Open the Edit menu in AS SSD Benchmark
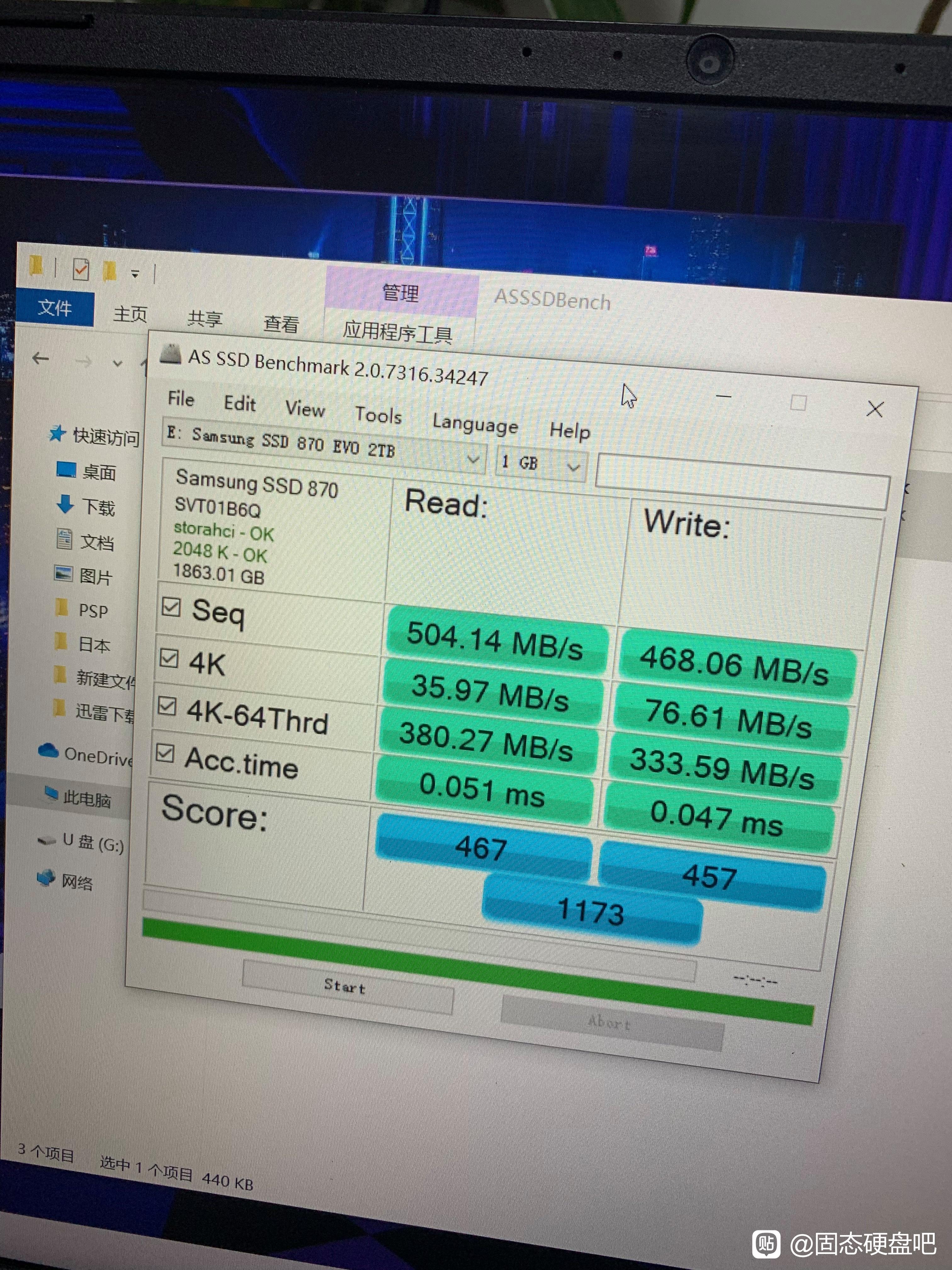952x1270 pixels. click(240, 403)
